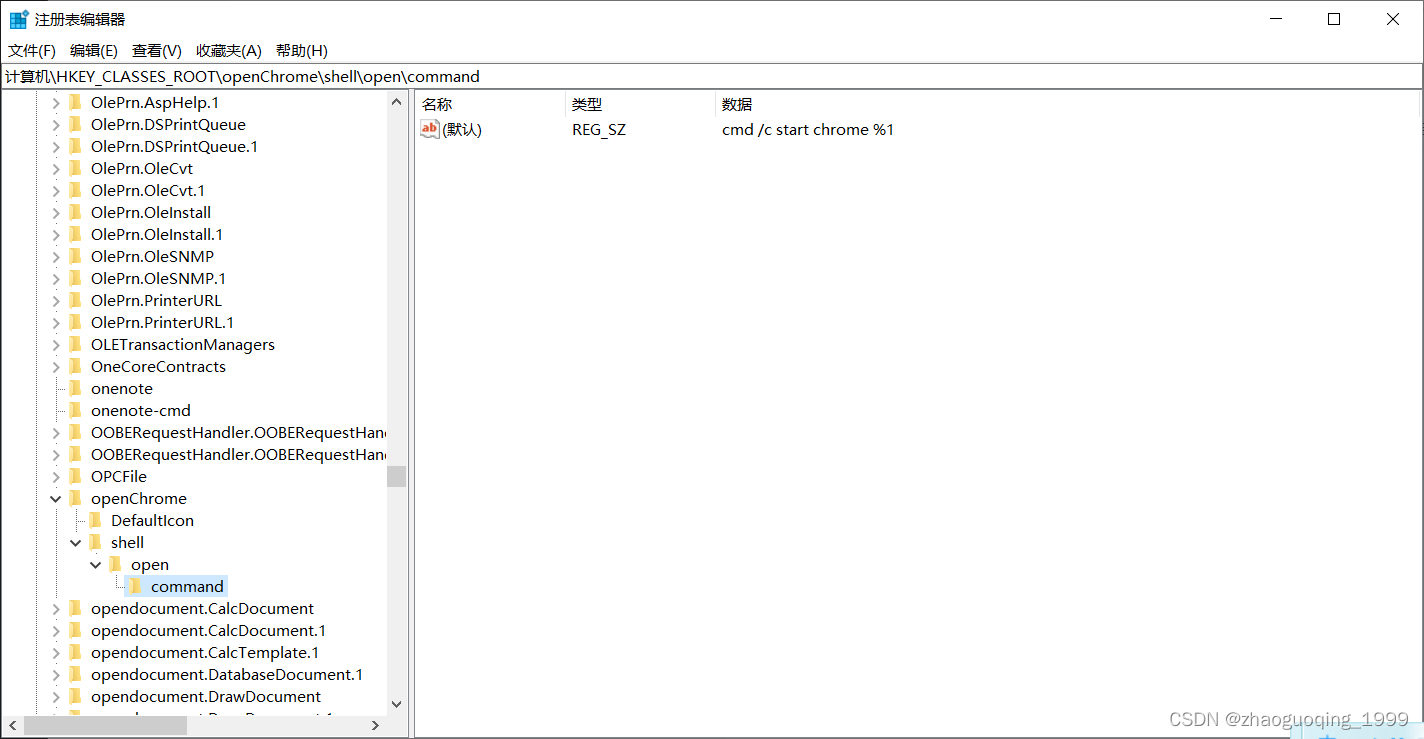Select the opendocument.CalcDocument.1 tree key
This screenshot has height=739, width=1424.
208,630
